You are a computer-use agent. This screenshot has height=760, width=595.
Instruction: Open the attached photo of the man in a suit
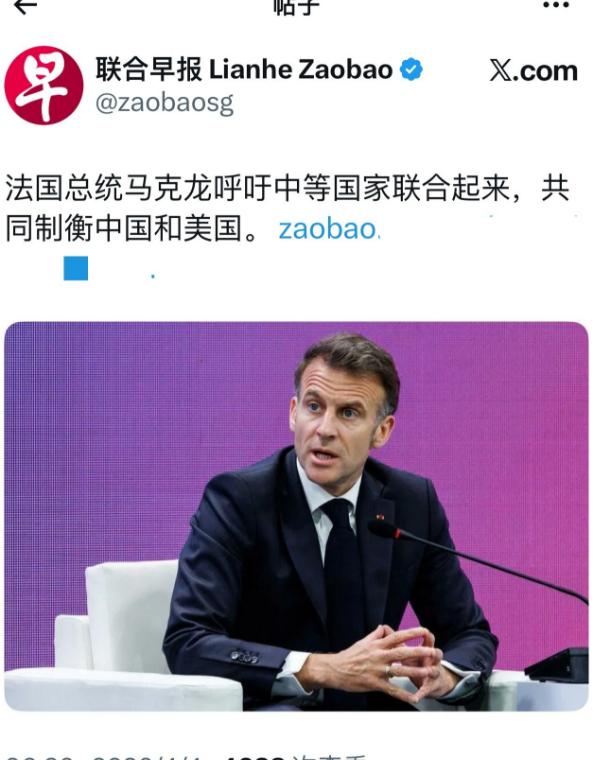[296, 516]
